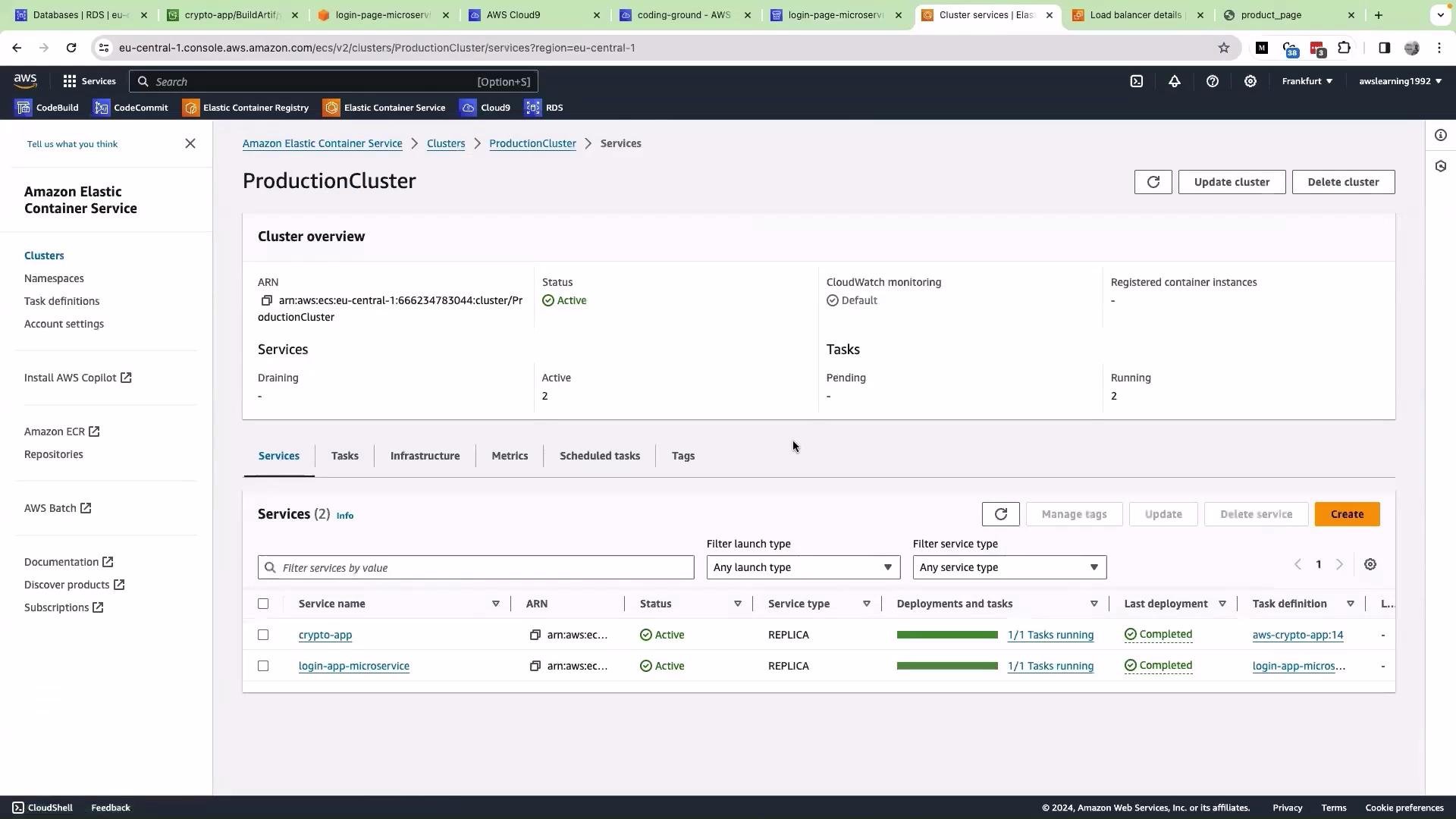Image resolution: width=1456 pixels, height=819 pixels.
Task: Open RDS shortcut in favorites bar
Action: pyautogui.click(x=544, y=108)
